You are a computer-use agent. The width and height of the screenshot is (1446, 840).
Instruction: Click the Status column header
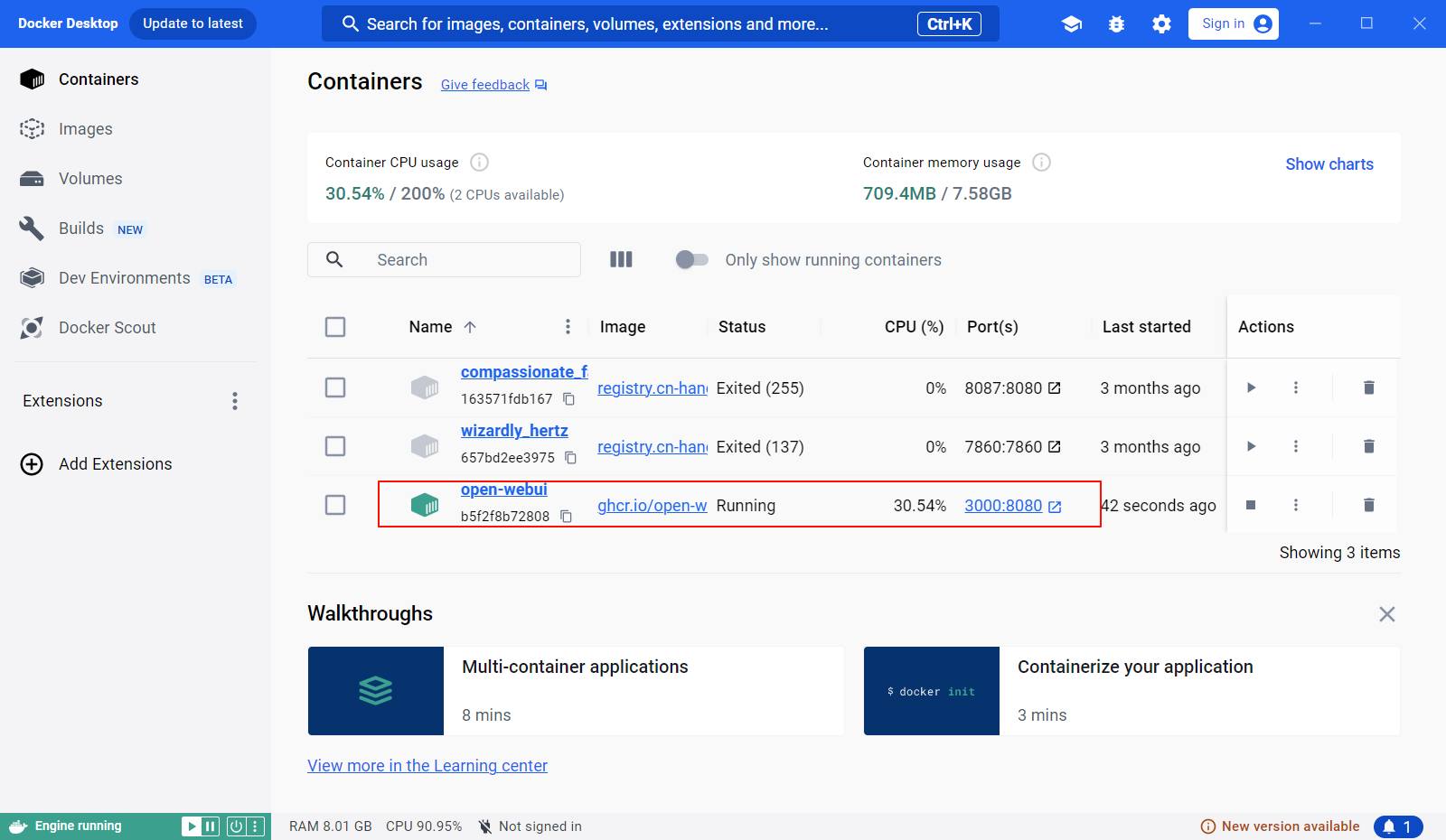point(742,327)
